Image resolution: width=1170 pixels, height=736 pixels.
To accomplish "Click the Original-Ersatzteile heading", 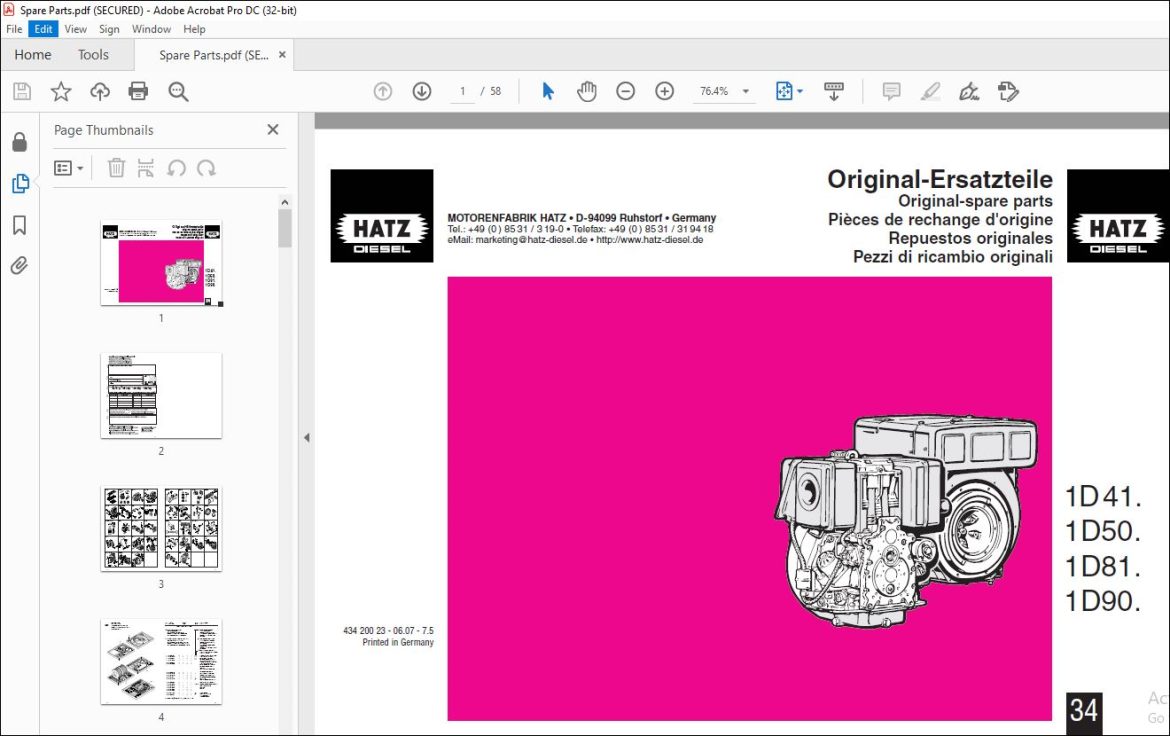I will 939,179.
